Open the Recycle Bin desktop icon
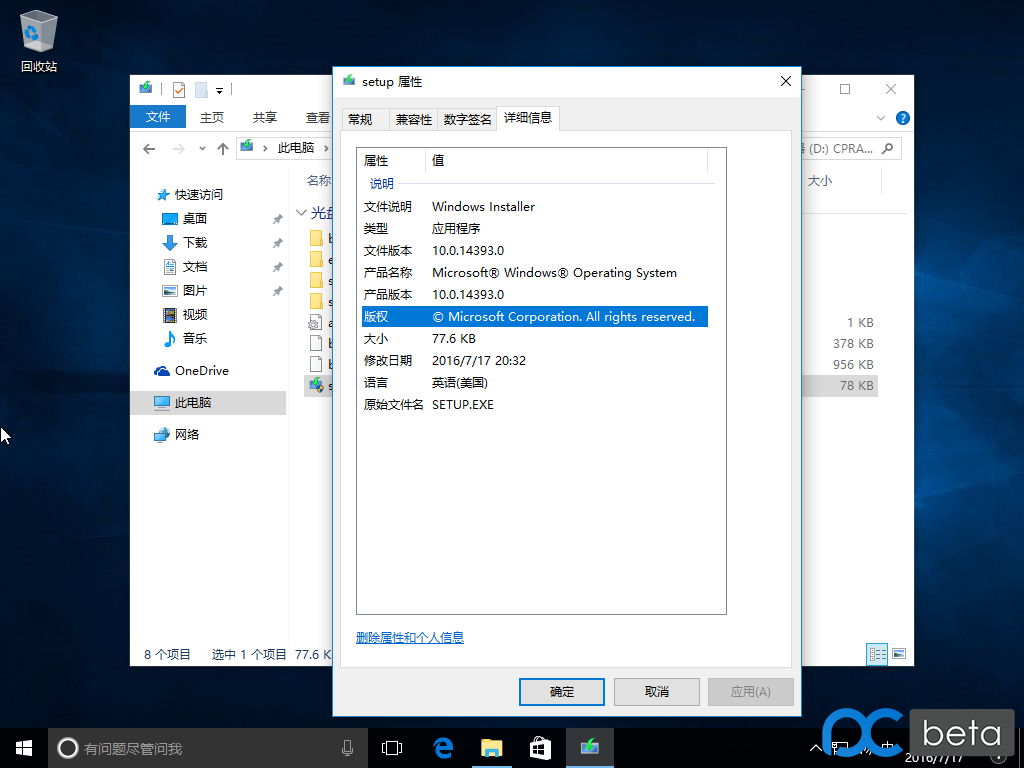Screen dimensions: 1024x768 [x=39, y=40]
